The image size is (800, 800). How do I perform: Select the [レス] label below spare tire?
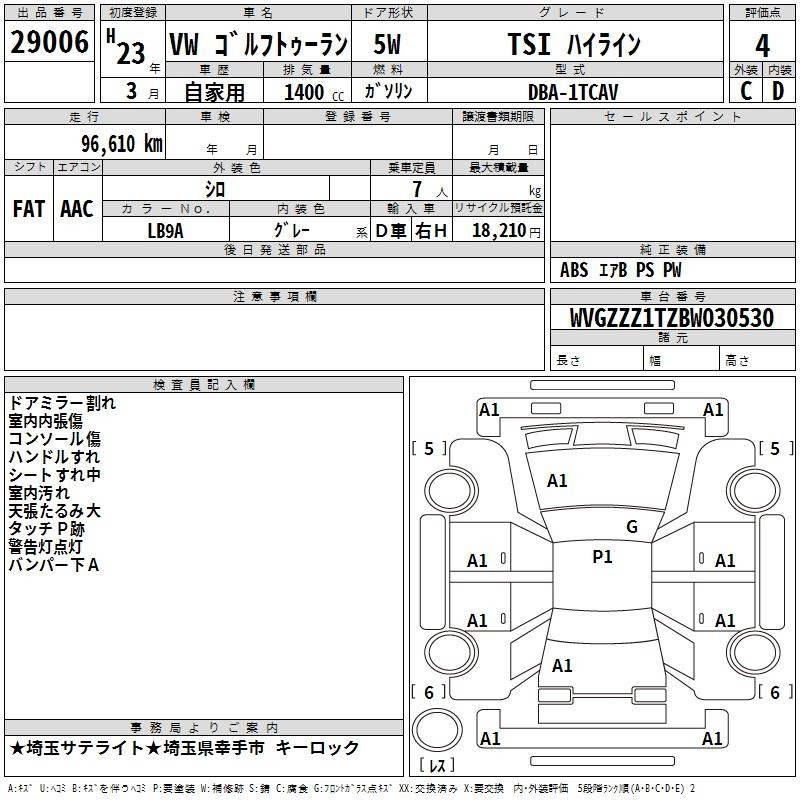click(437, 766)
